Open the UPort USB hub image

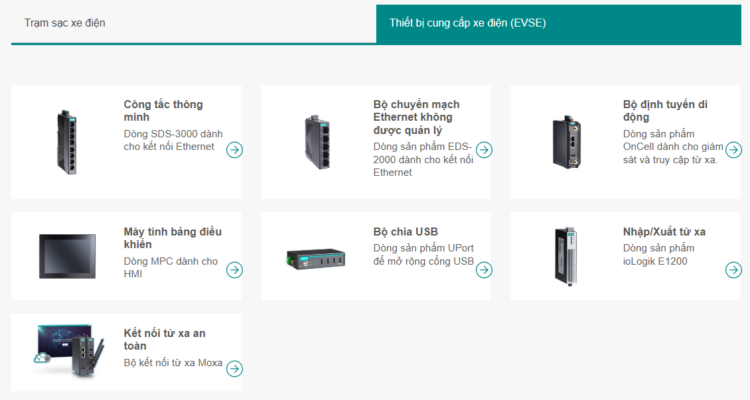click(316, 259)
